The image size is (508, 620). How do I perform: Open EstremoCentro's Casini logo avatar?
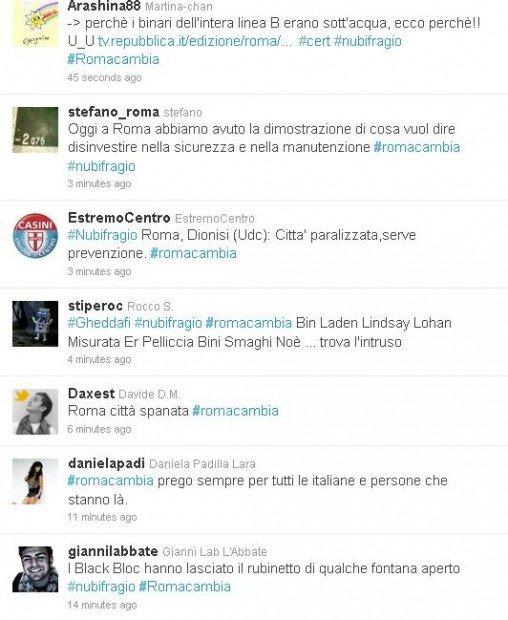coord(35,236)
